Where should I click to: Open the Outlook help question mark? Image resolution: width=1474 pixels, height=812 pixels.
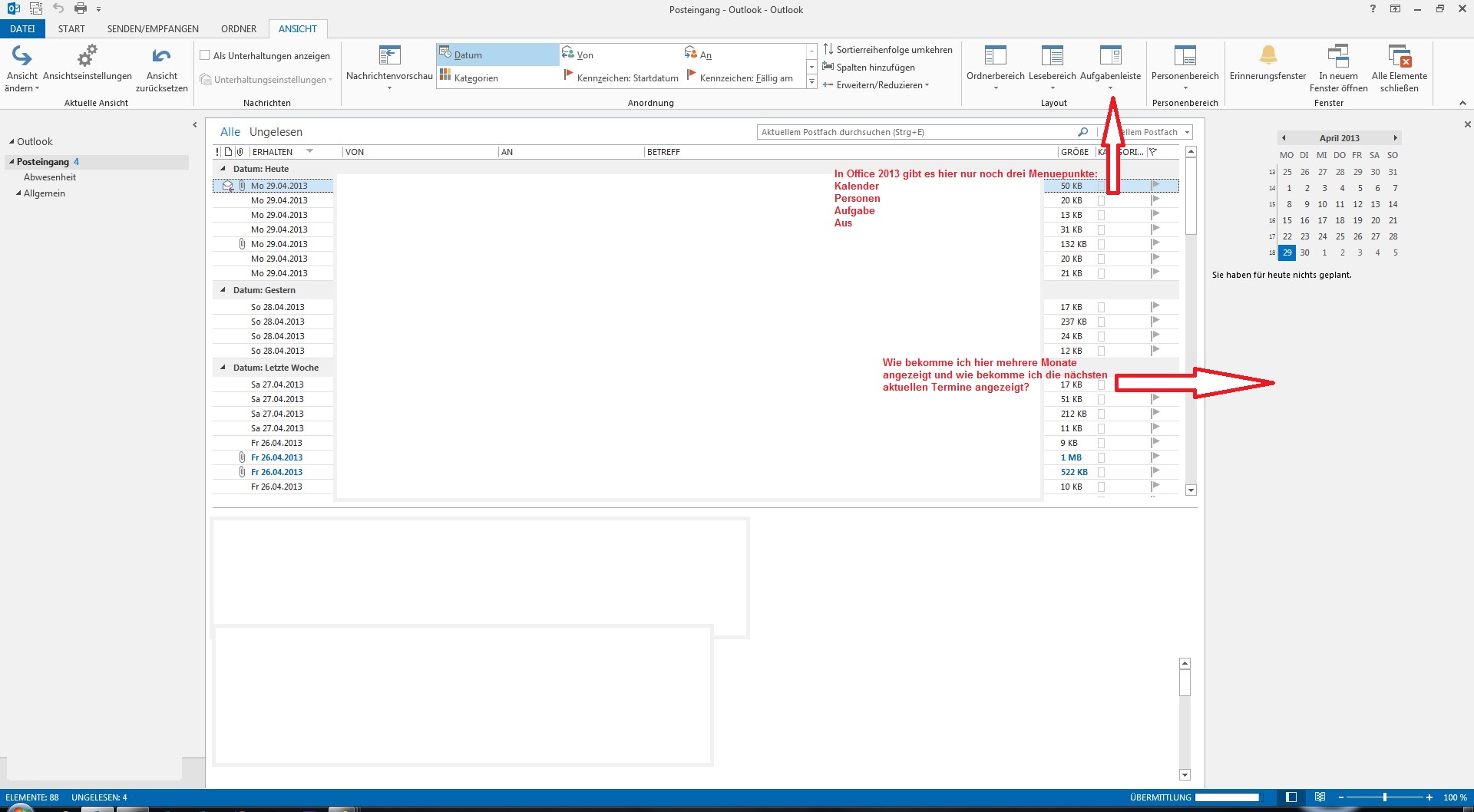pyautogui.click(x=1373, y=9)
